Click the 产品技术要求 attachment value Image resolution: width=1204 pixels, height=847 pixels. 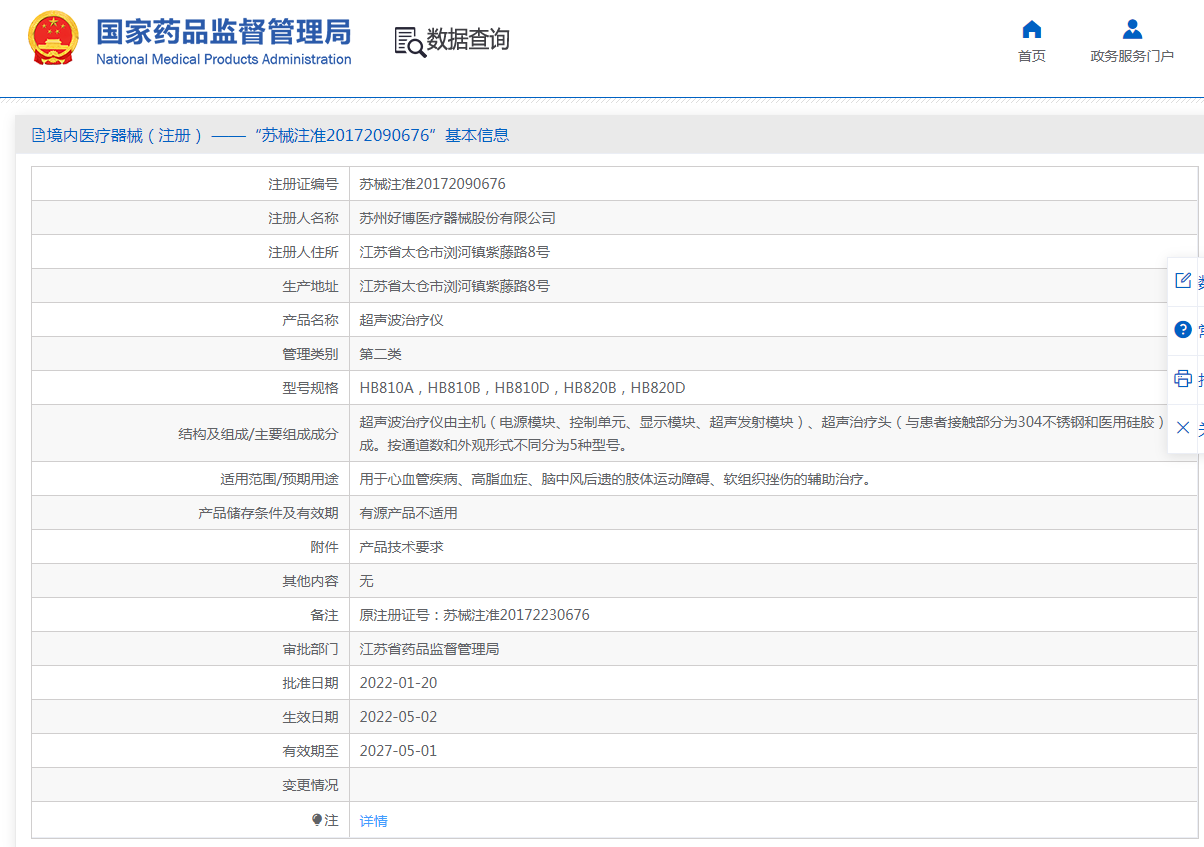click(x=402, y=547)
